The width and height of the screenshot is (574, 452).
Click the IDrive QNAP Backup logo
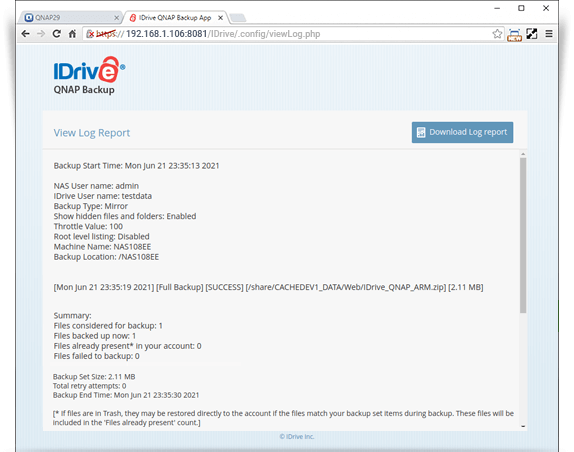click(x=89, y=76)
